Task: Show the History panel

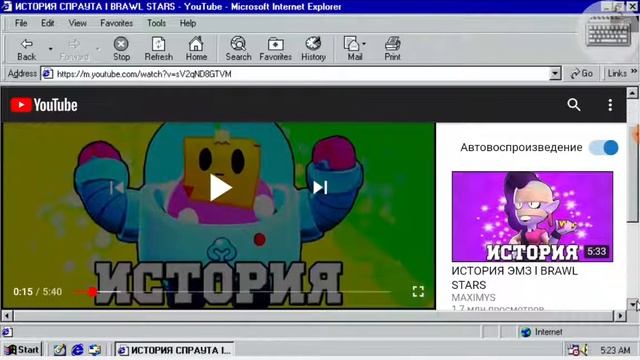Action: pos(313,49)
